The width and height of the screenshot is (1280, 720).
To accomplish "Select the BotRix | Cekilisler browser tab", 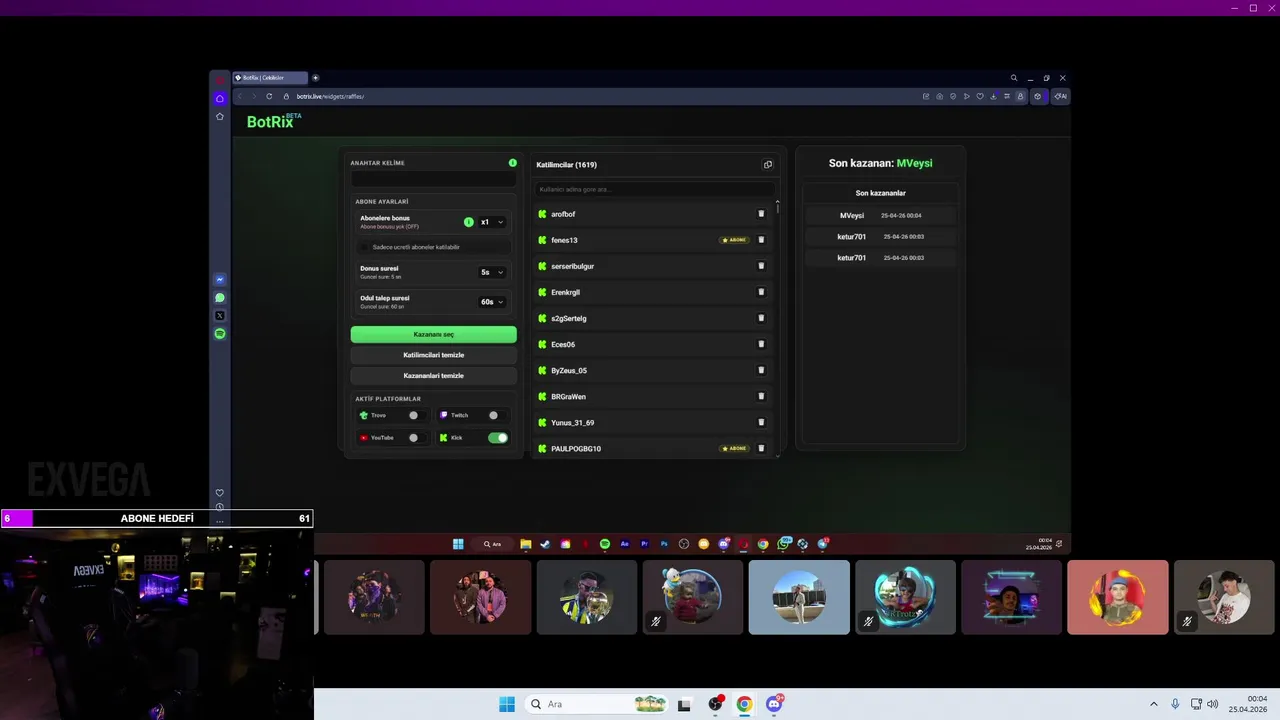I will point(270,78).
